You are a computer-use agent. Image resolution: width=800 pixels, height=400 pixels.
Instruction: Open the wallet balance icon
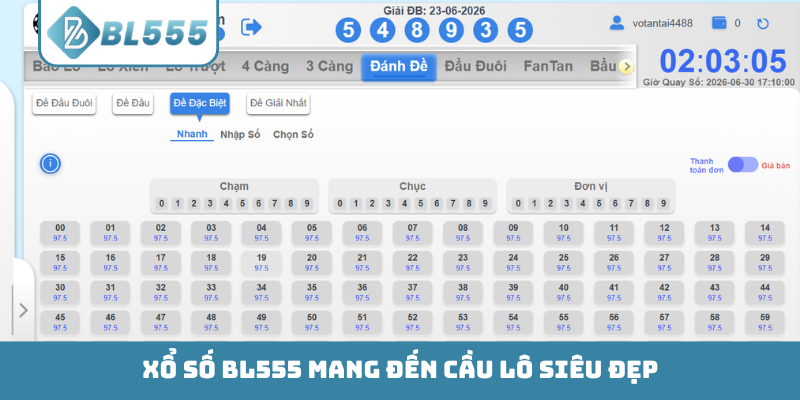click(719, 23)
